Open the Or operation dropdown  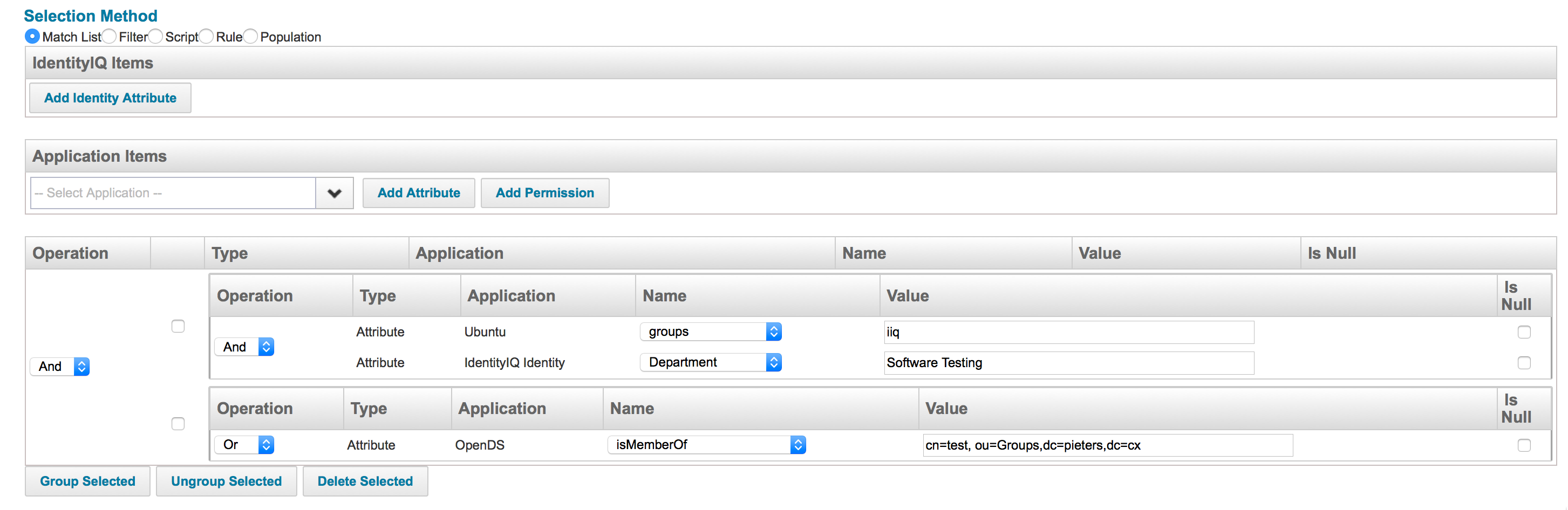(244, 445)
